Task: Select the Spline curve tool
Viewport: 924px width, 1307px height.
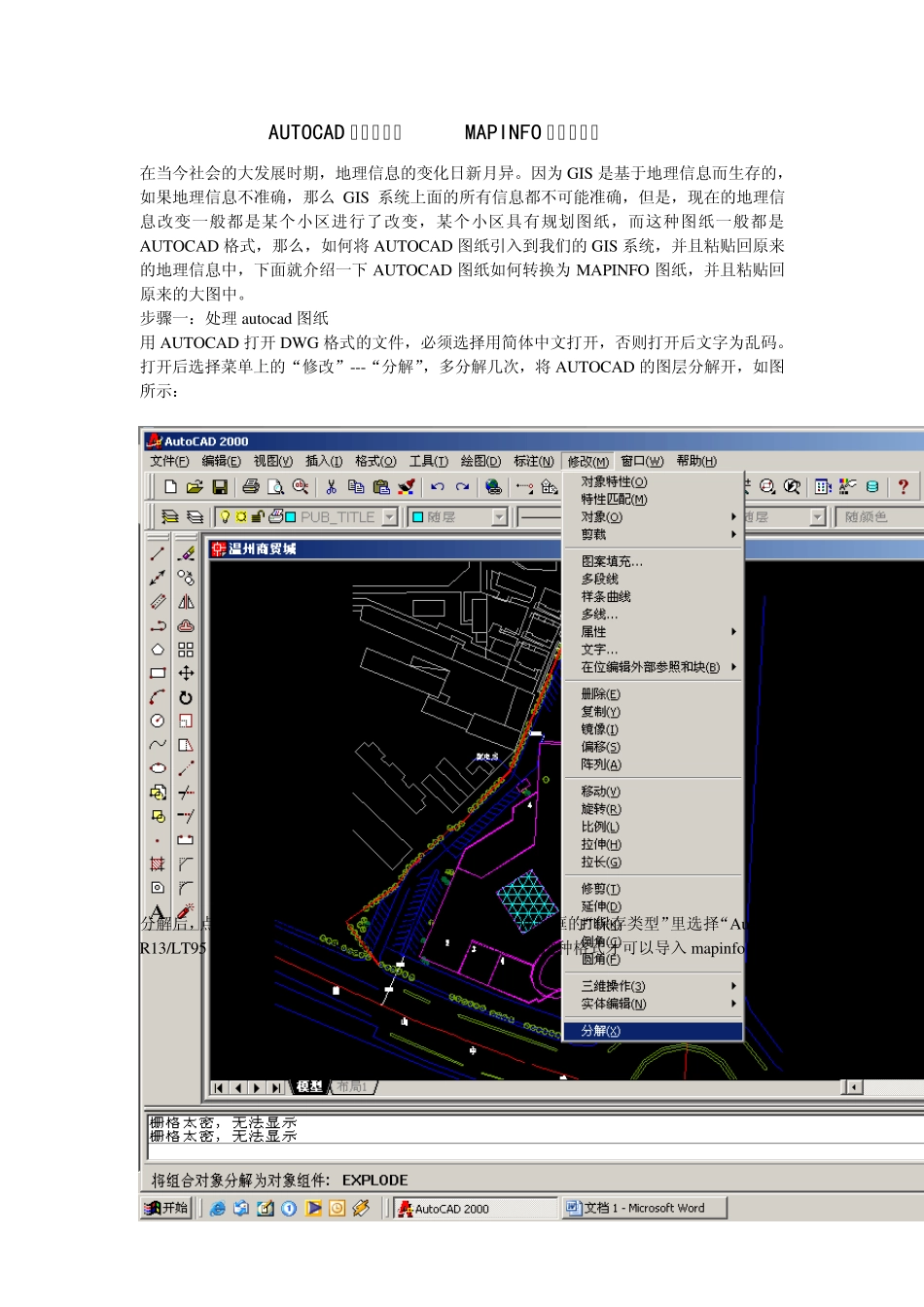Action: pyautogui.click(x=158, y=745)
